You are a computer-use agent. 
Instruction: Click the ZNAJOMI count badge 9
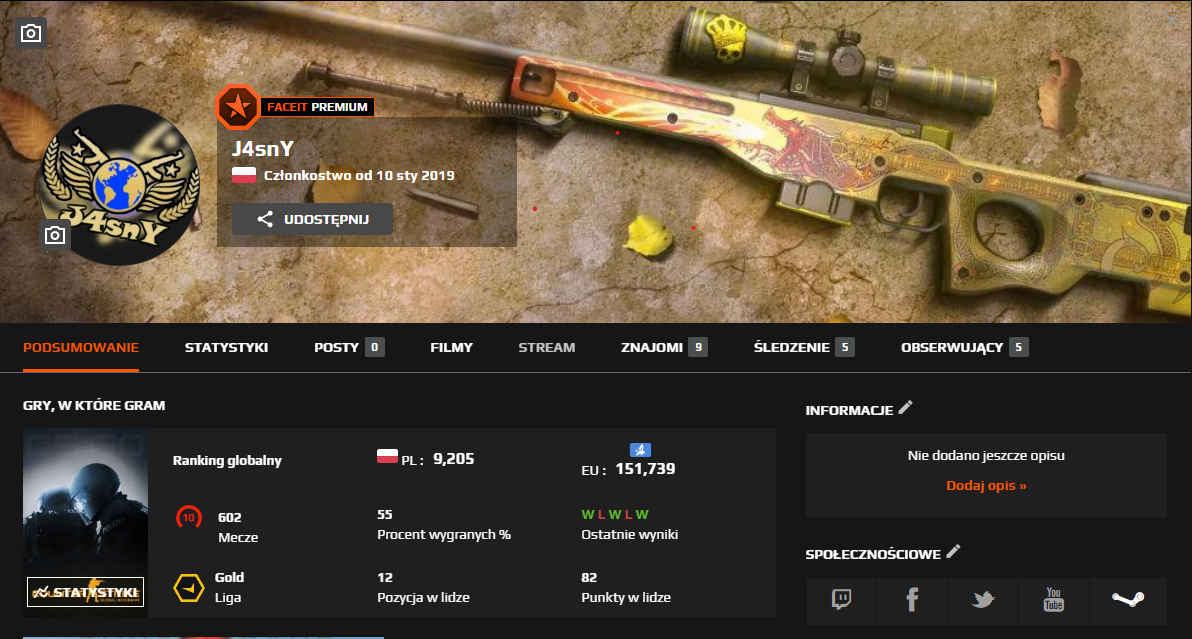point(698,347)
